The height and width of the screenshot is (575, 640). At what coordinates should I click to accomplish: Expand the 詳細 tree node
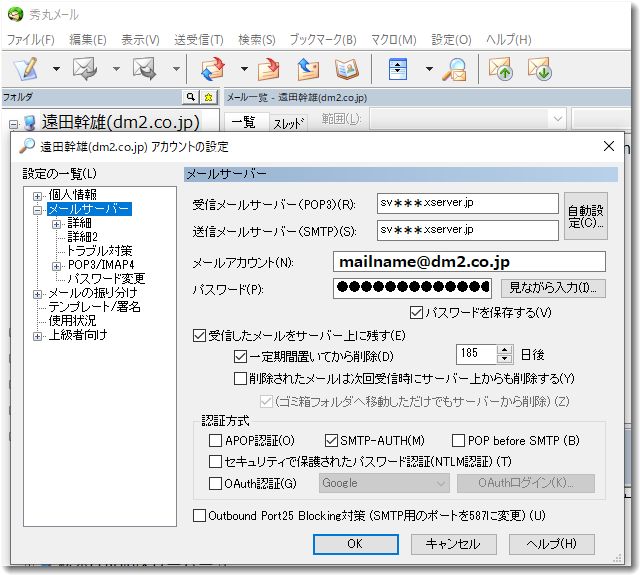click(x=56, y=224)
